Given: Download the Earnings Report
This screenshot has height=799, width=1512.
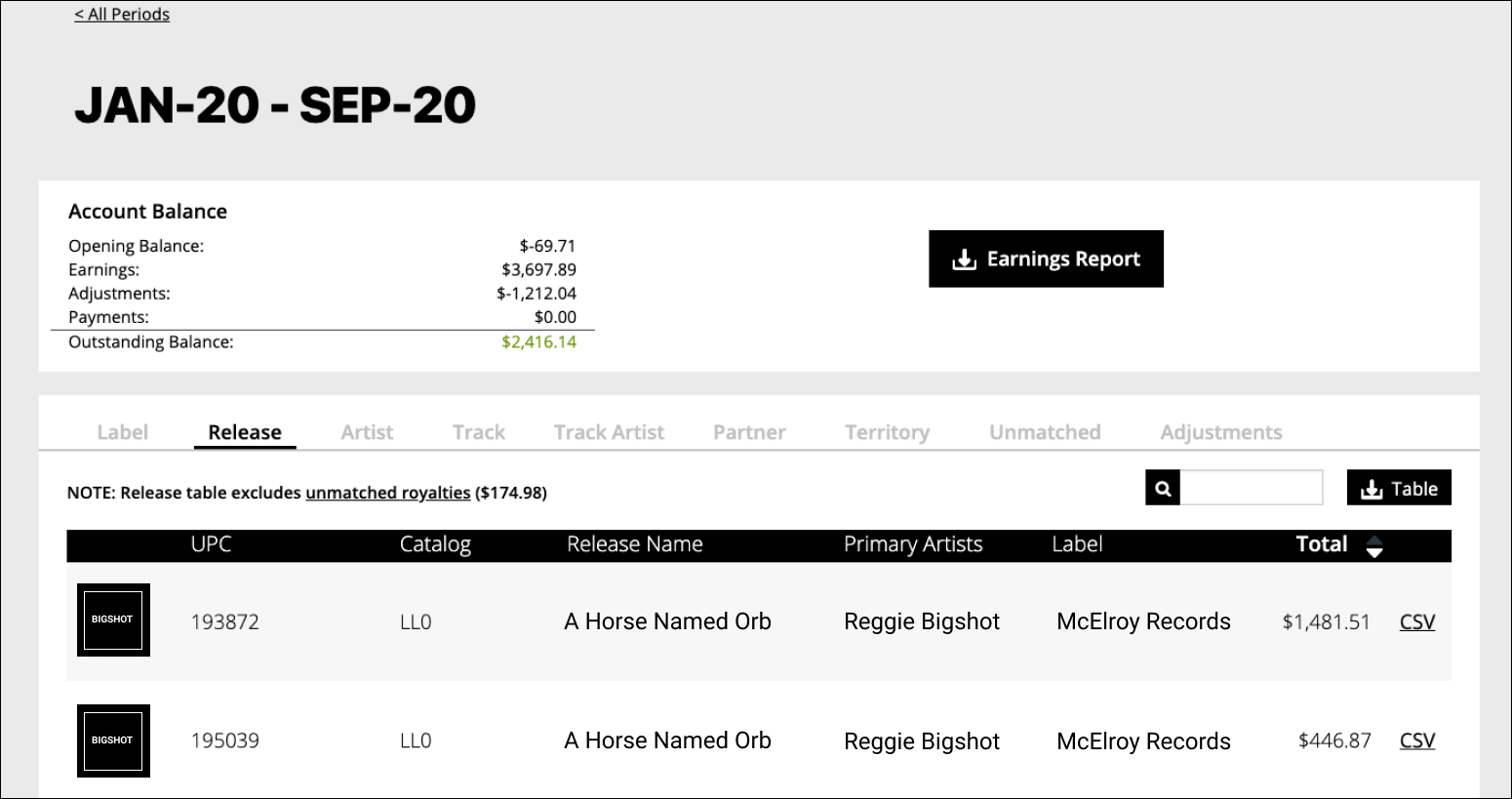Looking at the screenshot, I should pos(1046,259).
